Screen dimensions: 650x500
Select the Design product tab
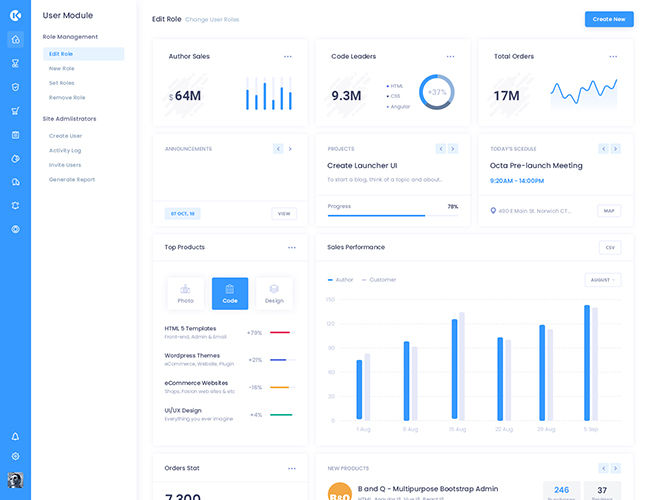tap(274, 293)
